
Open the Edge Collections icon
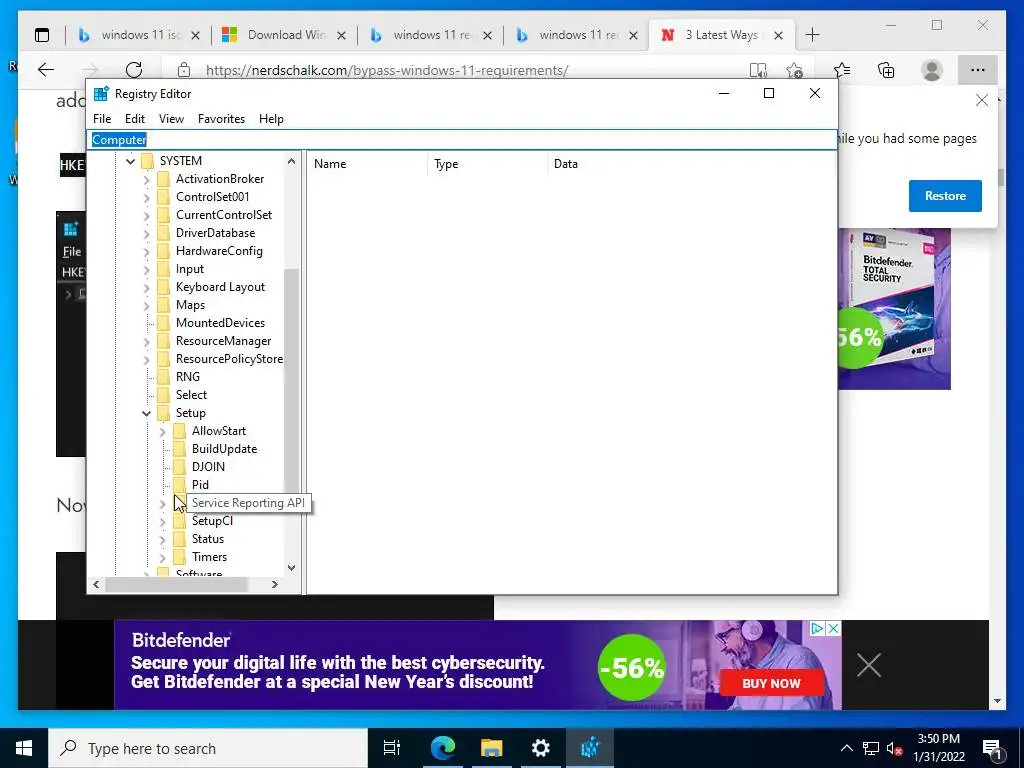point(886,70)
